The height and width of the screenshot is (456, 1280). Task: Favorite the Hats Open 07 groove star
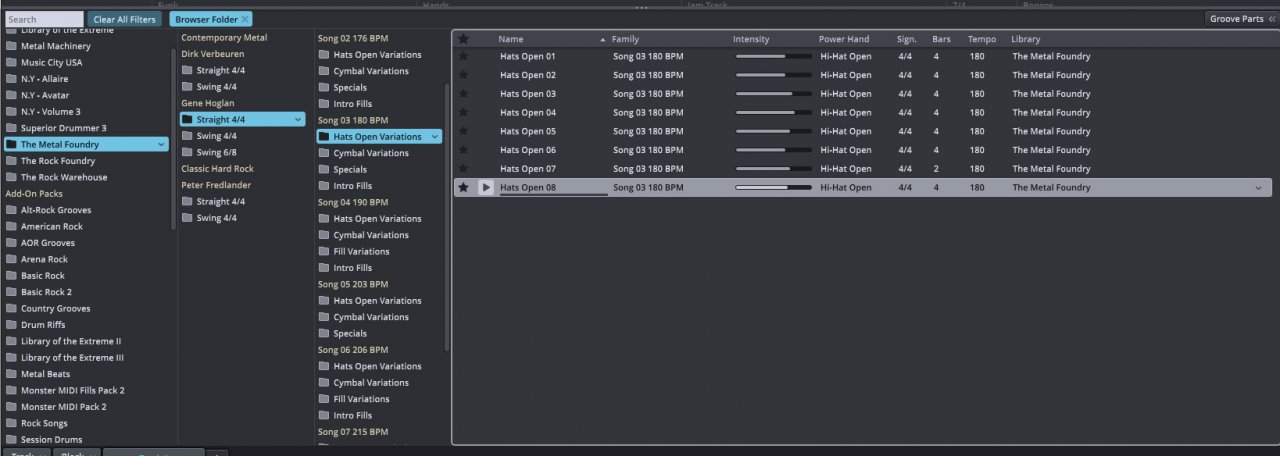[463, 168]
